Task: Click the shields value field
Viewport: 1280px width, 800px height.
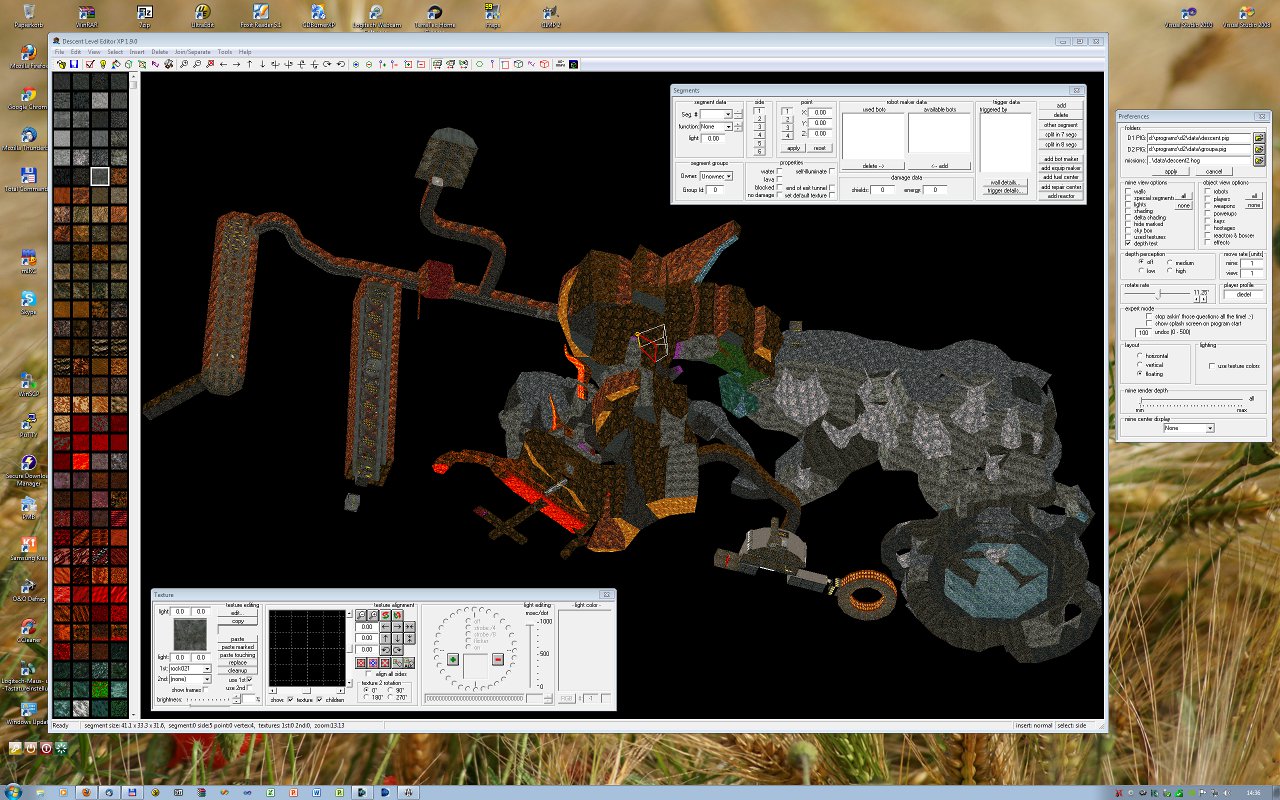Action: (882, 189)
